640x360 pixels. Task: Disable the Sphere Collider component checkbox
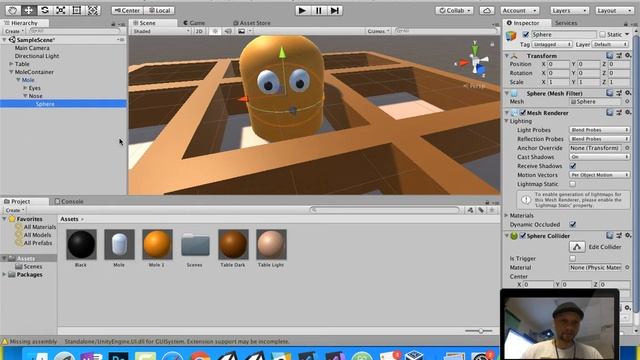pos(522,236)
